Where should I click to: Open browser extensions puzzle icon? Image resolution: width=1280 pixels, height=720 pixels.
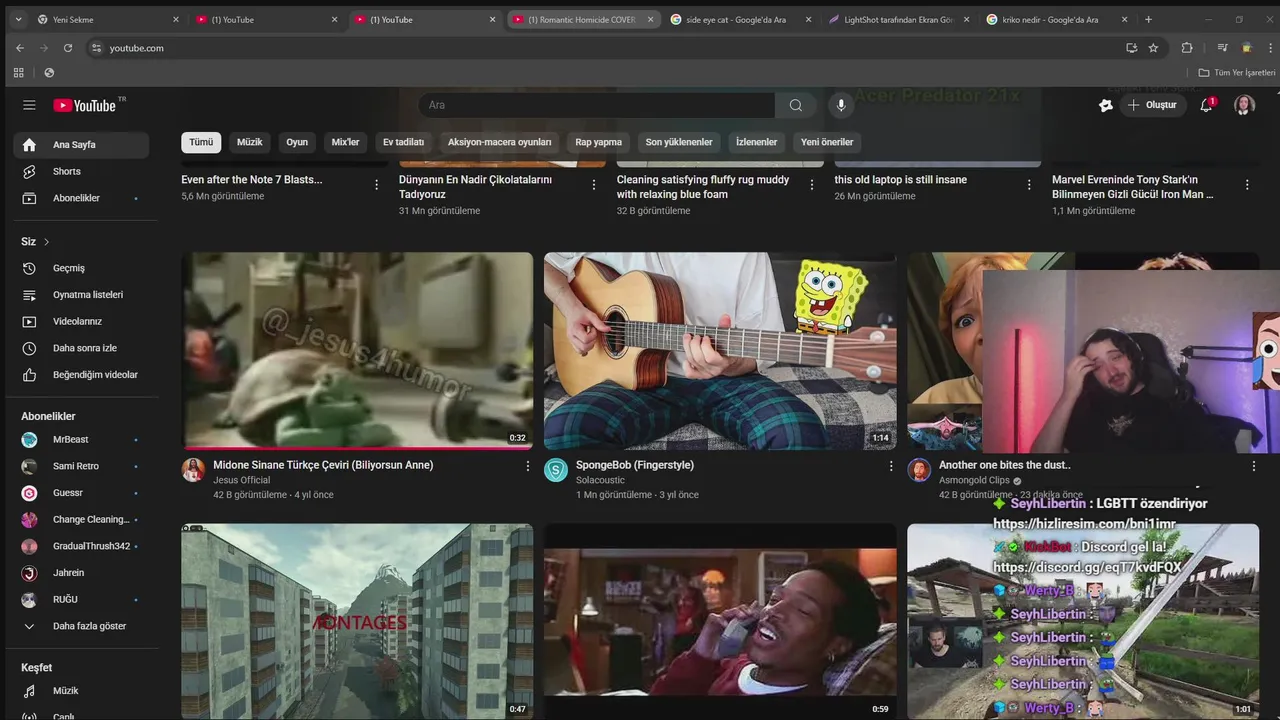point(1187,48)
